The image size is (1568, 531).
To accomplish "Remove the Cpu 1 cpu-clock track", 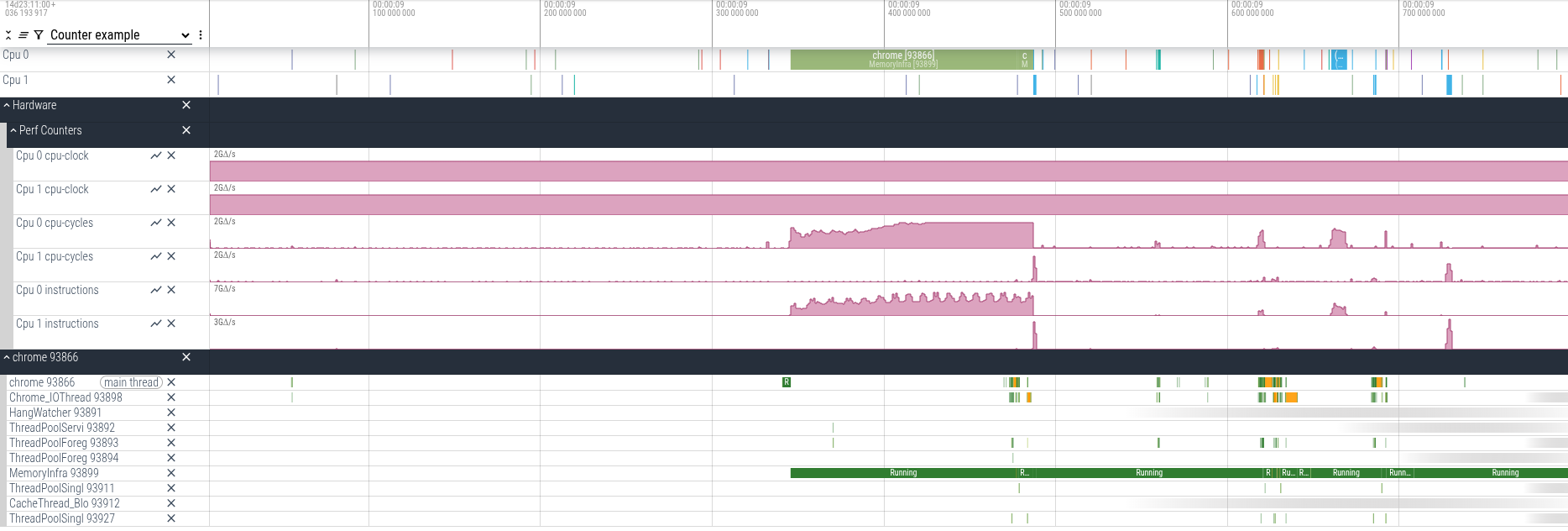I will [x=171, y=189].
